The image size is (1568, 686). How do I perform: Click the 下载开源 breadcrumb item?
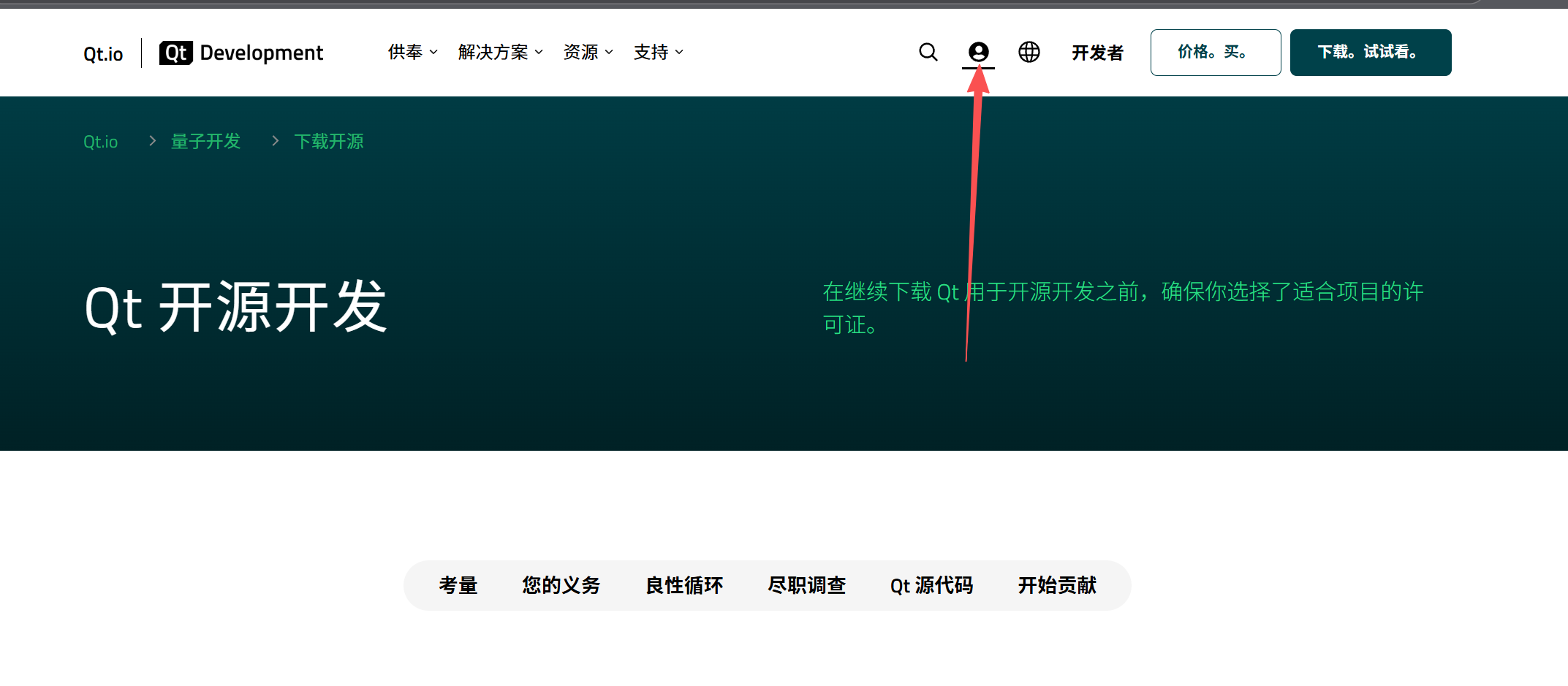click(330, 141)
